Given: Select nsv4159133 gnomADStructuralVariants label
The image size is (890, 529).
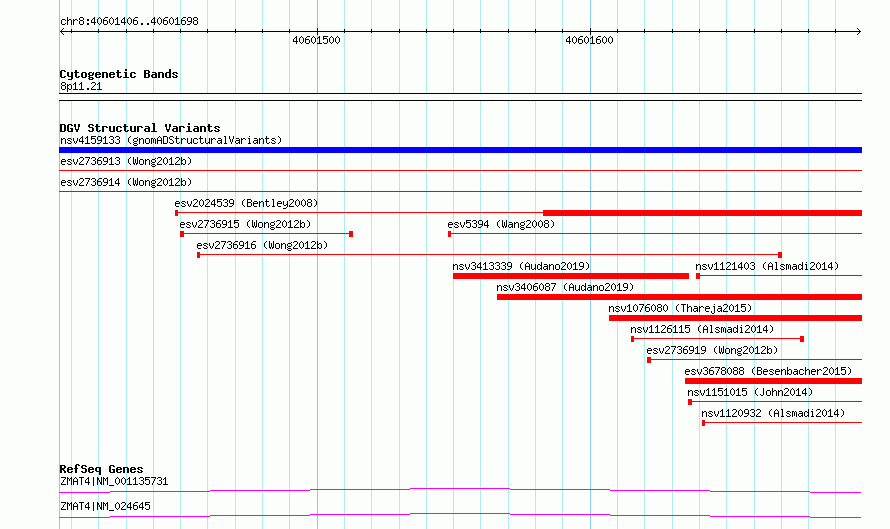Looking at the screenshot, I should 171,140.
